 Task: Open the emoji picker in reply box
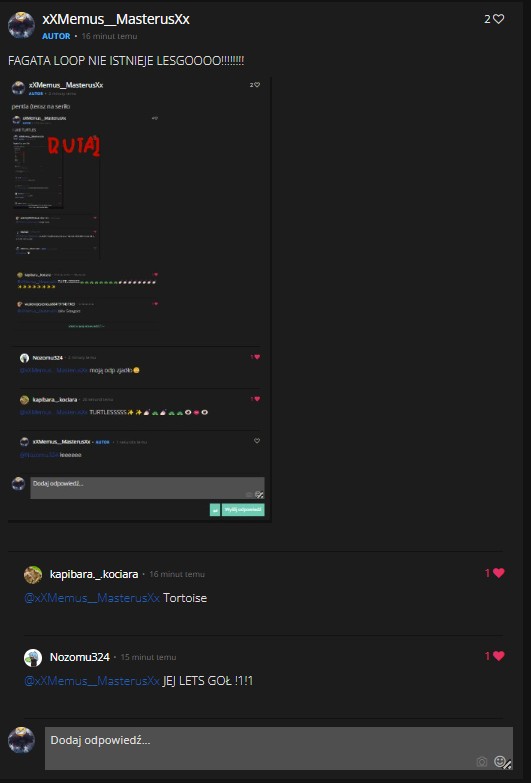point(499,761)
